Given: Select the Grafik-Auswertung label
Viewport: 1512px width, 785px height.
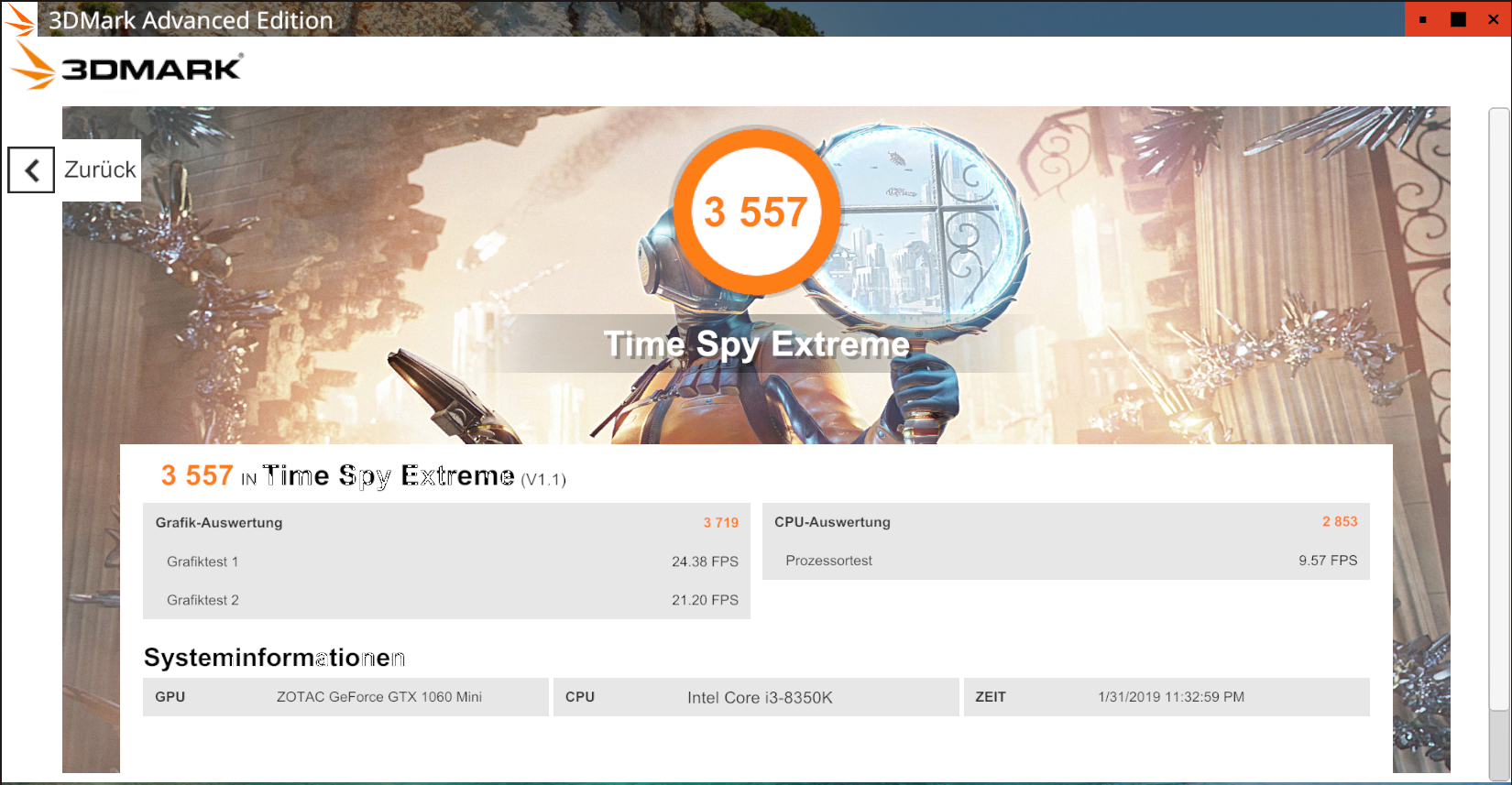Looking at the screenshot, I should 219,522.
